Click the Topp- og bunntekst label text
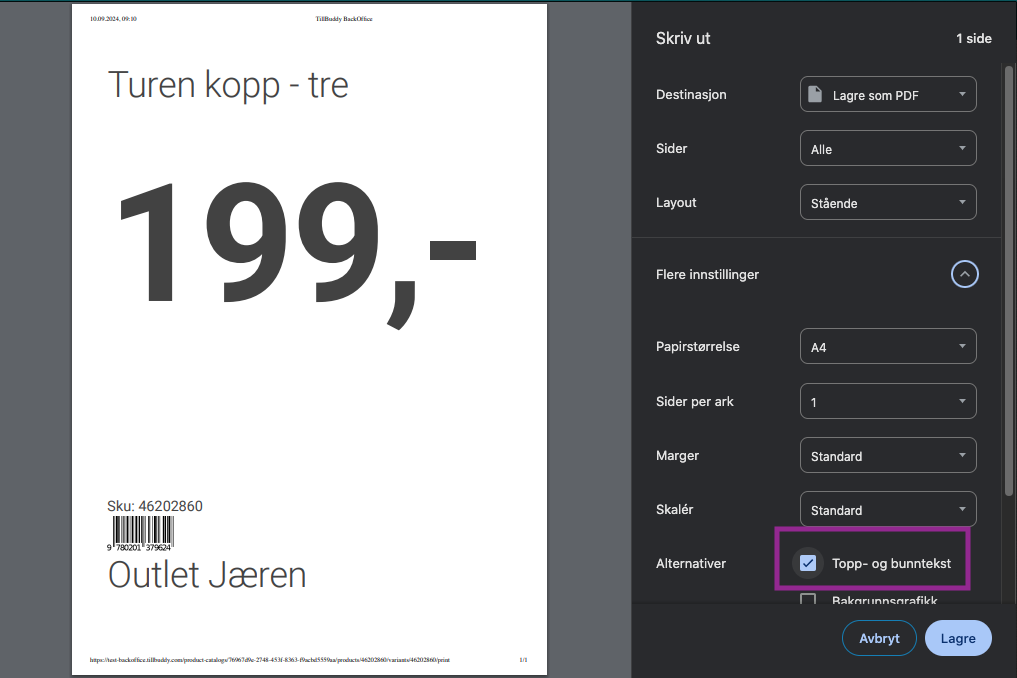Image resolution: width=1017 pixels, height=678 pixels. point(891,563)
